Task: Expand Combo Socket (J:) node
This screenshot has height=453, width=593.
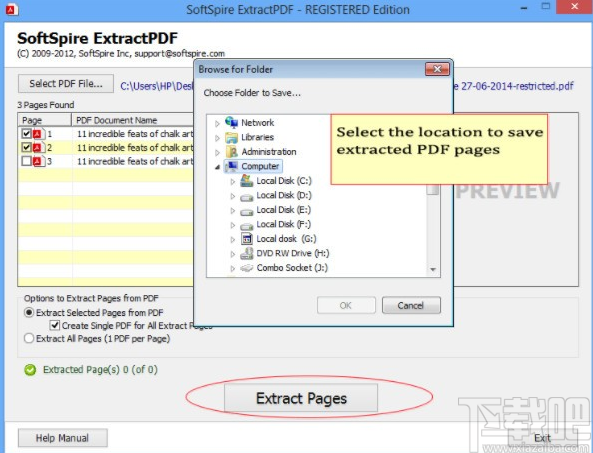Action: 233,268
